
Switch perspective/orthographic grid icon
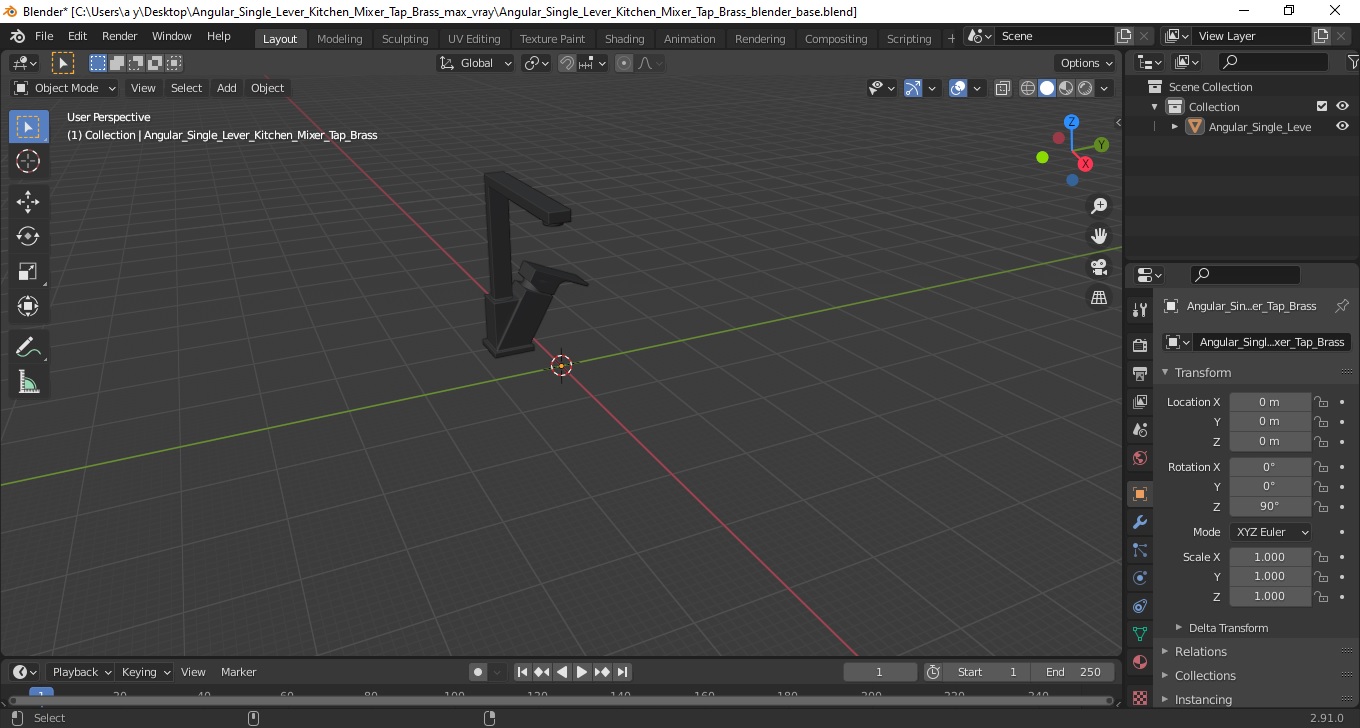[x=1099, y=297]
